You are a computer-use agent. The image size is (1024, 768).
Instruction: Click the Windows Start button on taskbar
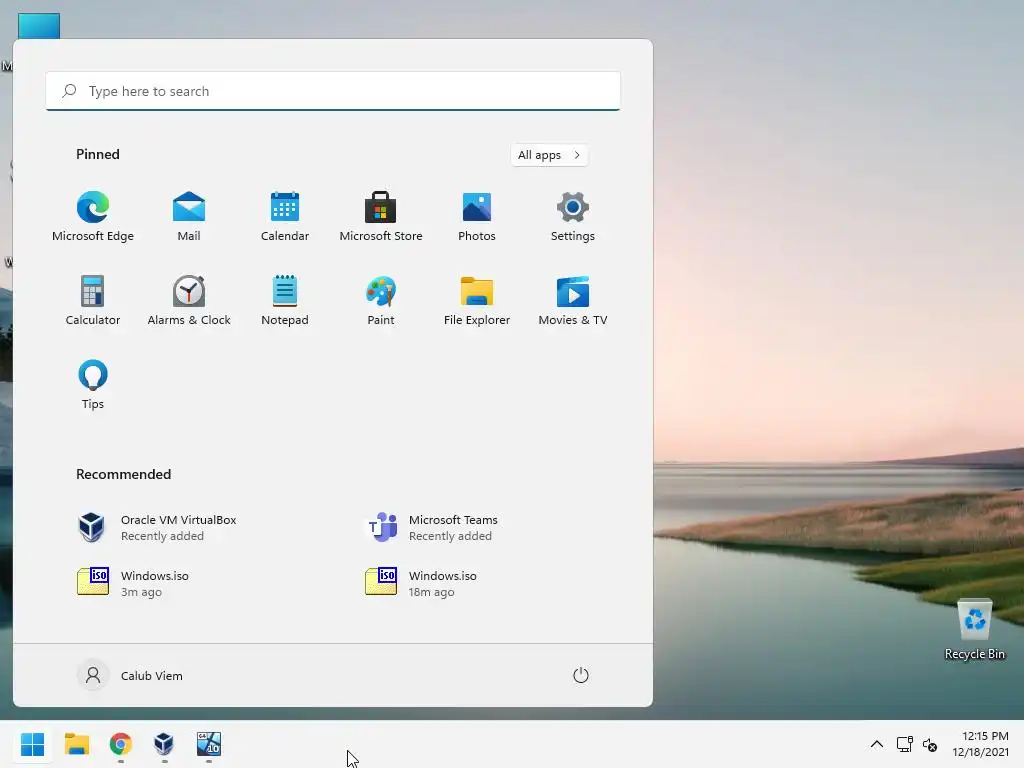pyautogui.click(x=33, y=744)
